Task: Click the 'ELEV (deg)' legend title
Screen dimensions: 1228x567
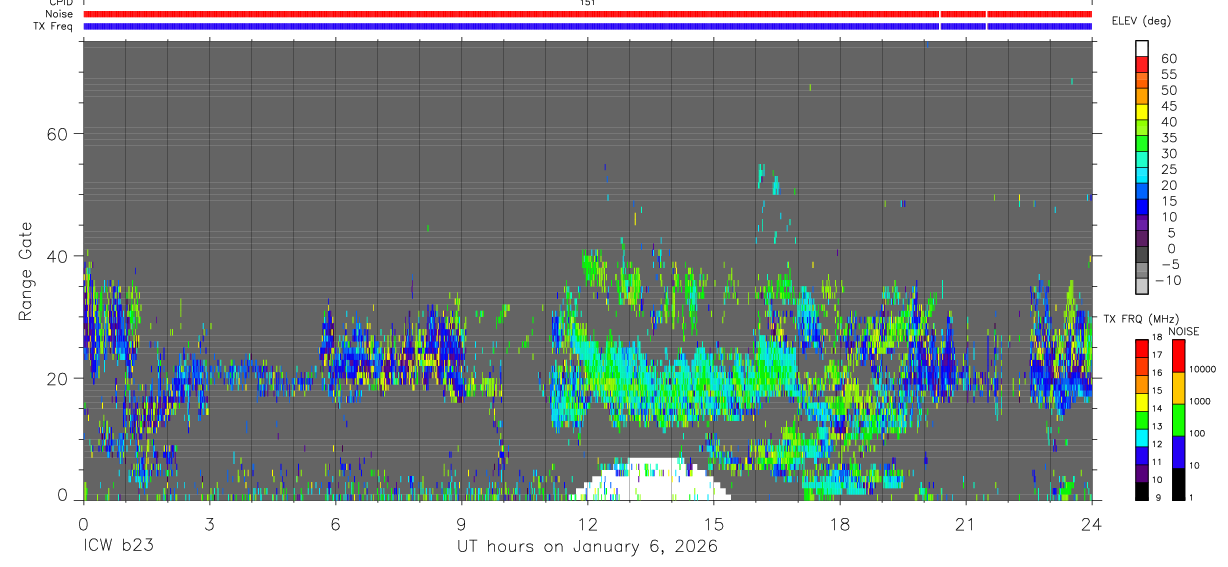Action: pyautogui.click(x=1142, y=21)
